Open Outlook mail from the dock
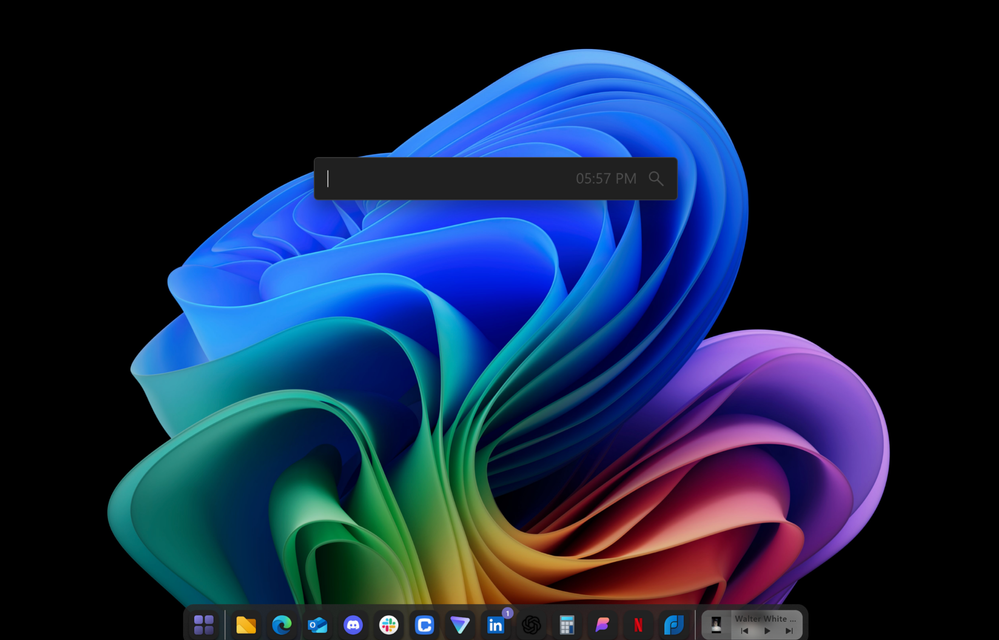Screen dimensions: 999x640 point(317,625)
